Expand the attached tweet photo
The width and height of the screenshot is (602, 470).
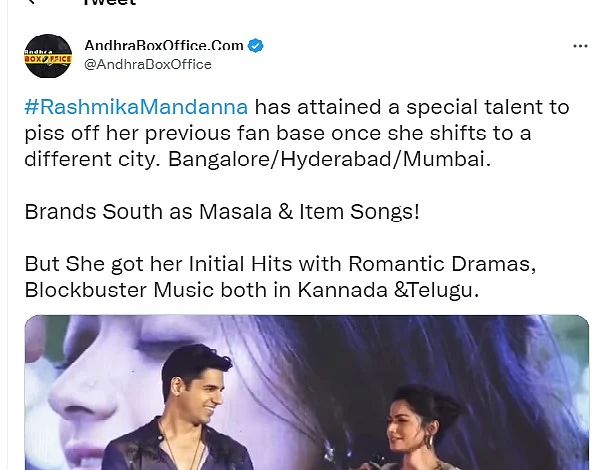[307, 392]
